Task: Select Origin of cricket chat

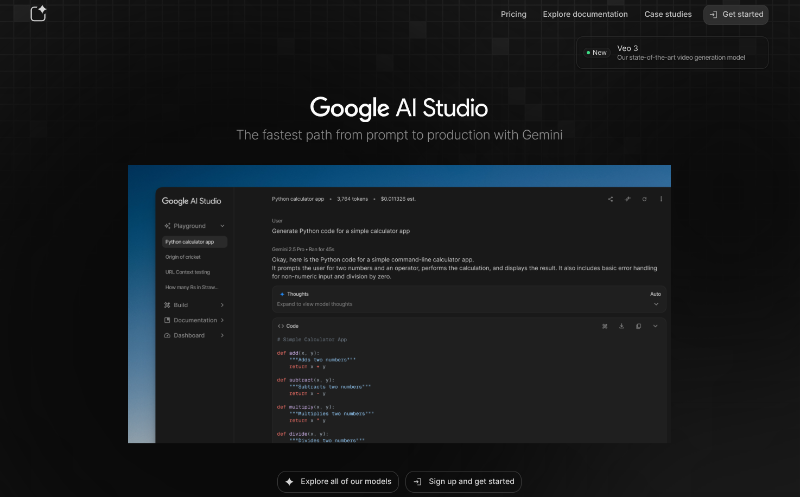Action: coord(183,257)
